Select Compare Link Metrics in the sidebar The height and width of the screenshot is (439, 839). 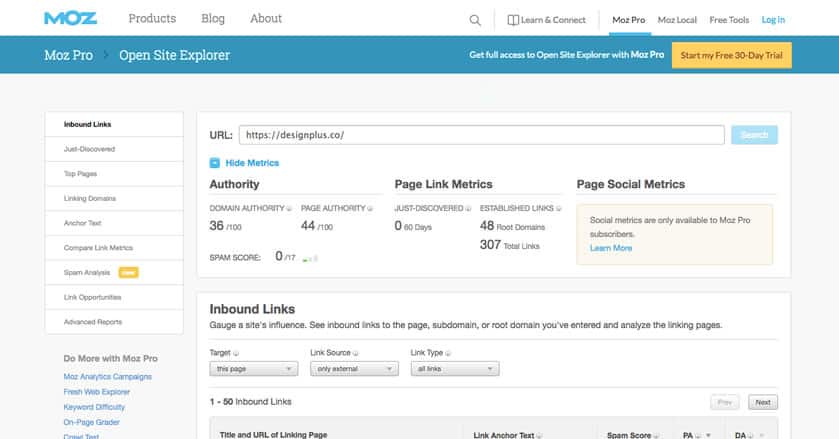click(114, 247)
